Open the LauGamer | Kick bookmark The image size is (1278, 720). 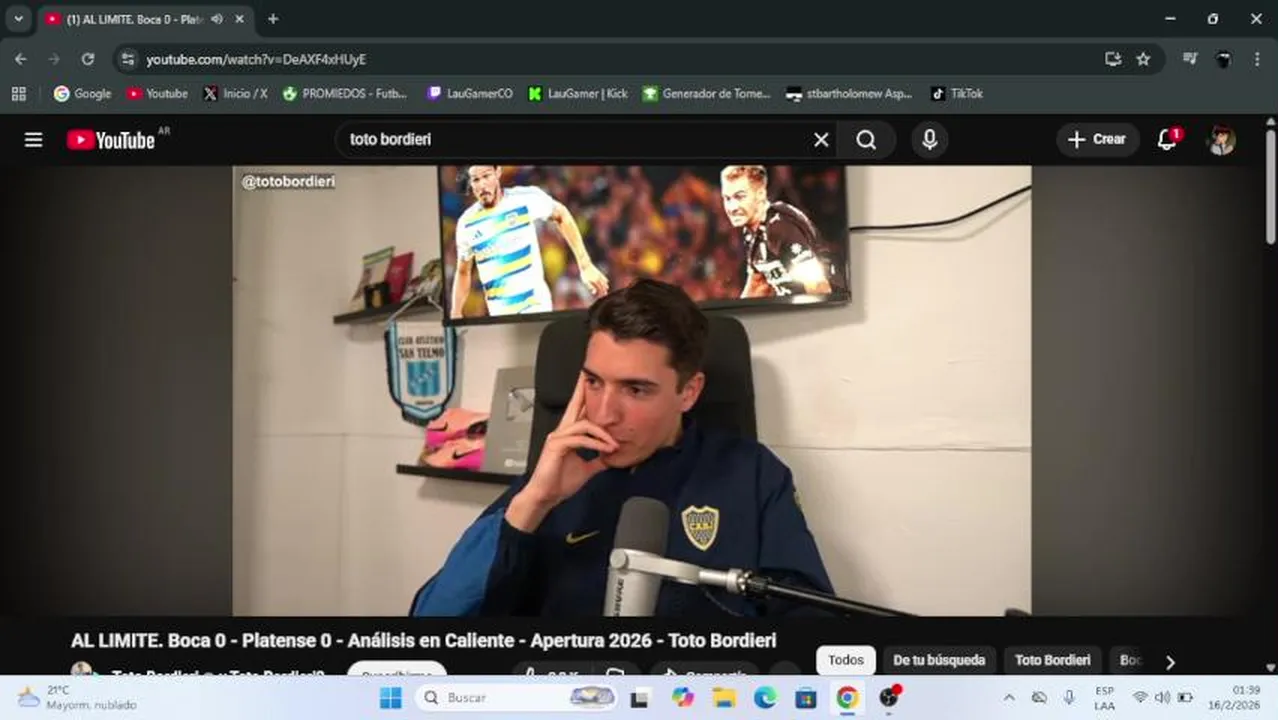[578, 93]
